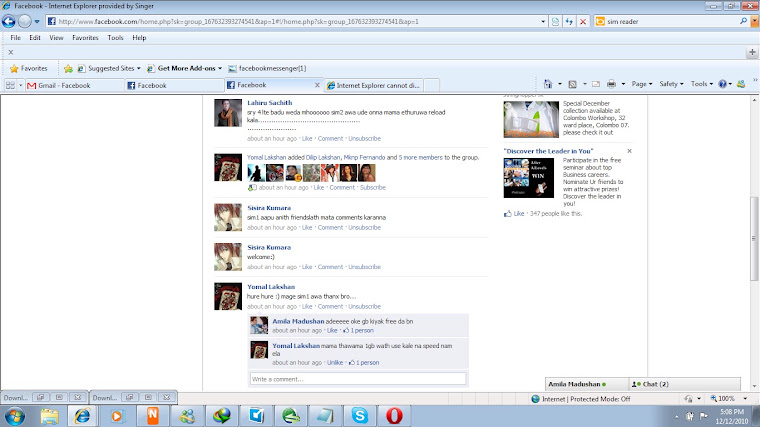The height and width of the screenshot is (427, 760).
Task: Expand the Get More Add-ons dropdown
Action: [x=220, y=68]
